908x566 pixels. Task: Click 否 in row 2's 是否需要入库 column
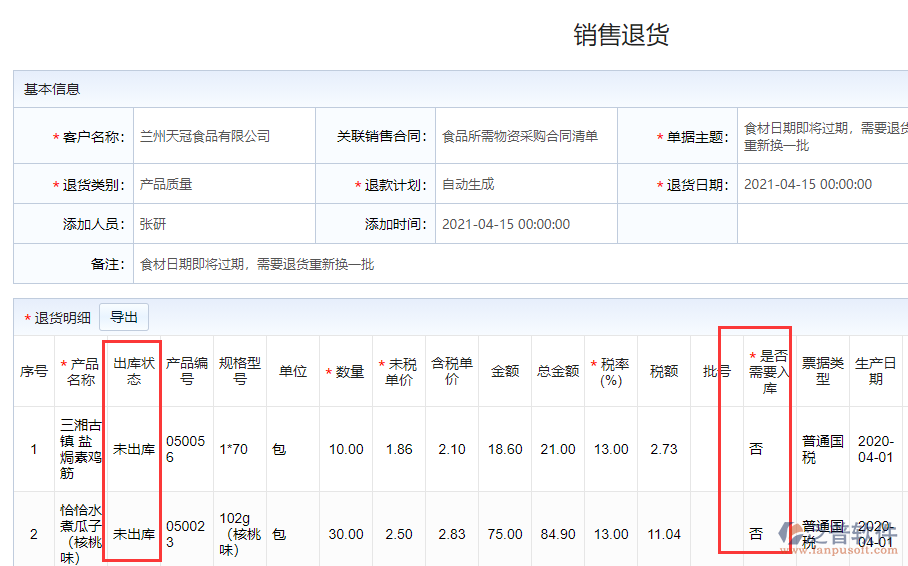point(756,534)
